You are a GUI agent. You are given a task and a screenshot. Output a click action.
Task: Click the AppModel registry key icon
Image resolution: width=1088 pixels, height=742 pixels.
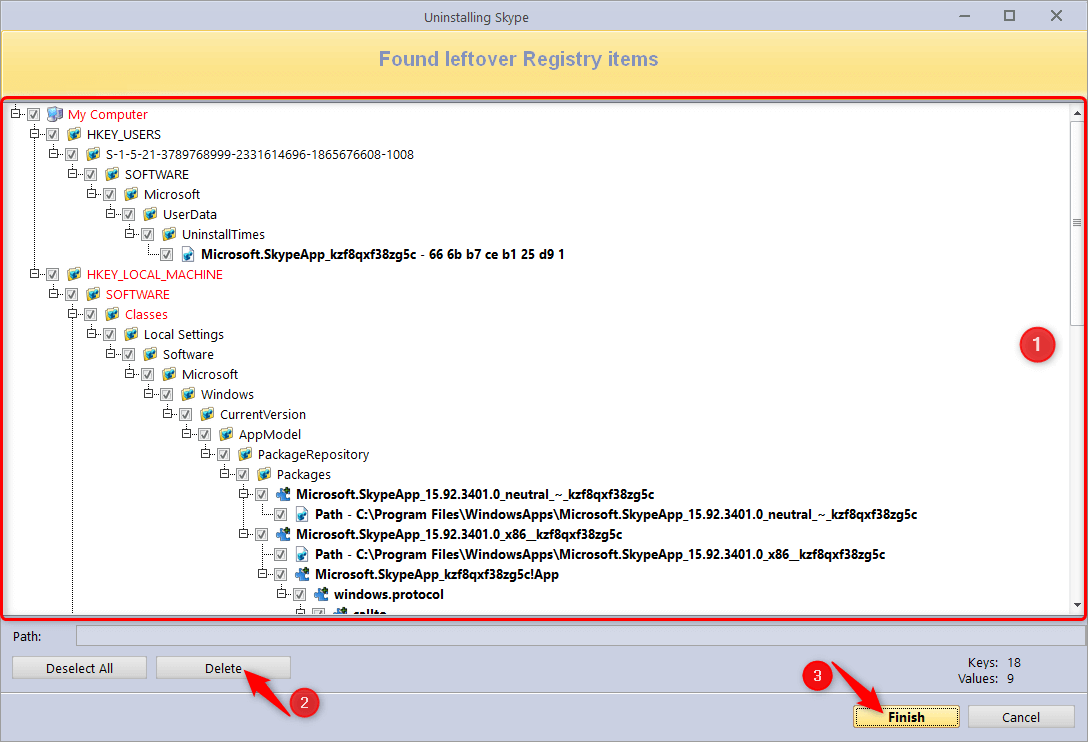pos(227,435)
